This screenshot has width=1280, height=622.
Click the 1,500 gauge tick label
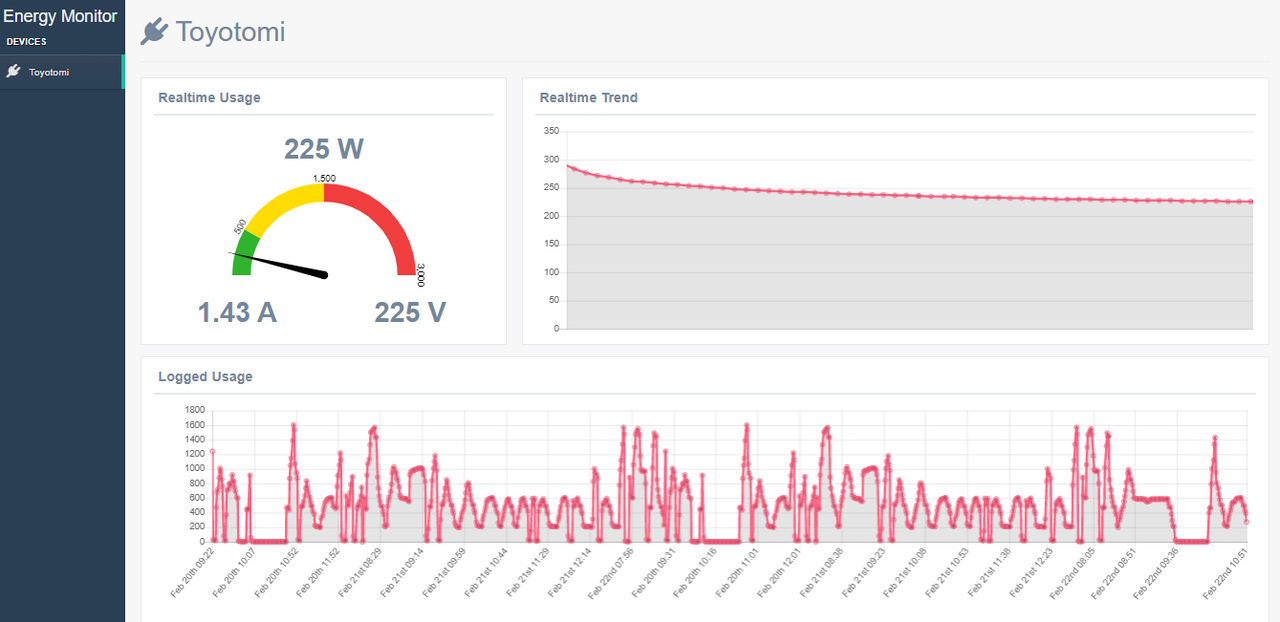[324, 179]
